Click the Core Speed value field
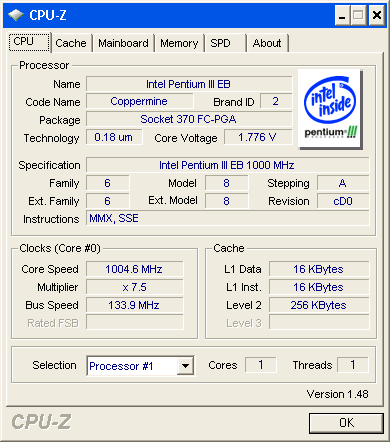 (135, 269)
